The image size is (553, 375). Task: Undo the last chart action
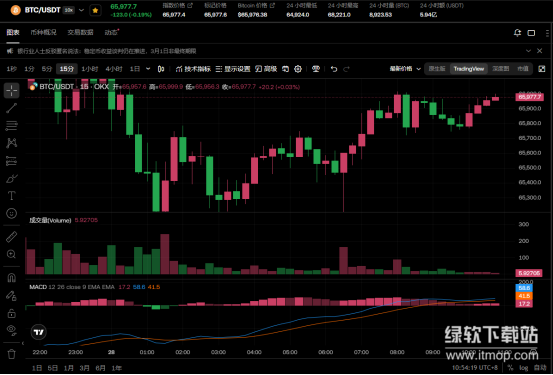pyautogui.click(x=334, y=69)
